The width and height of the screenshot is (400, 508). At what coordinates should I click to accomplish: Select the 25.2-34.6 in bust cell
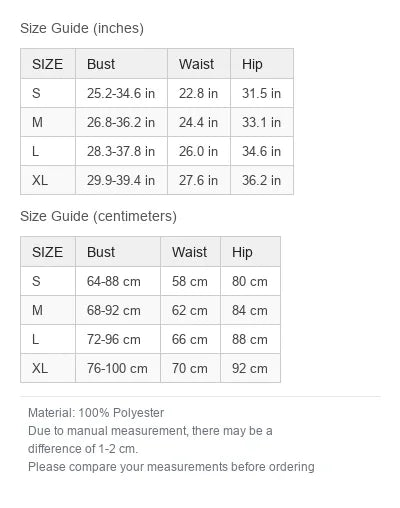[x=121, y=93]
